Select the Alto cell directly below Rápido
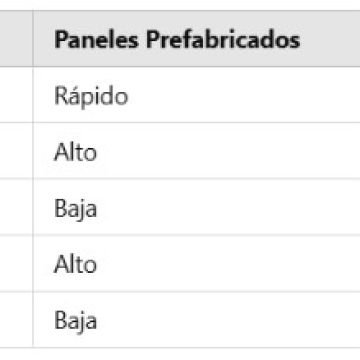This screenshot has height=360, width=360. tap(197, 151)
